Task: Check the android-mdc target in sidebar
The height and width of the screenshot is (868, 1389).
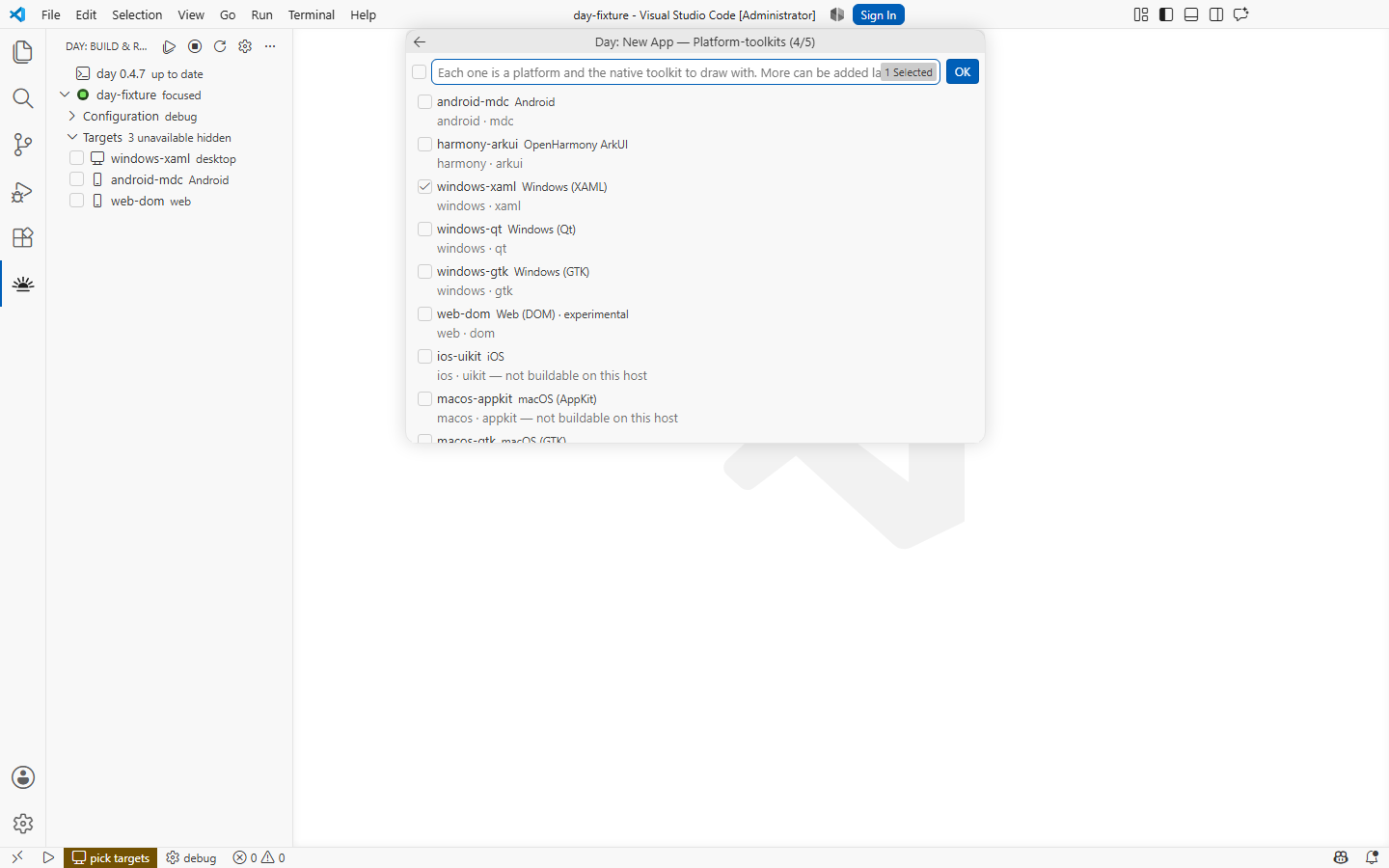Action: click(x=77, y=179)
